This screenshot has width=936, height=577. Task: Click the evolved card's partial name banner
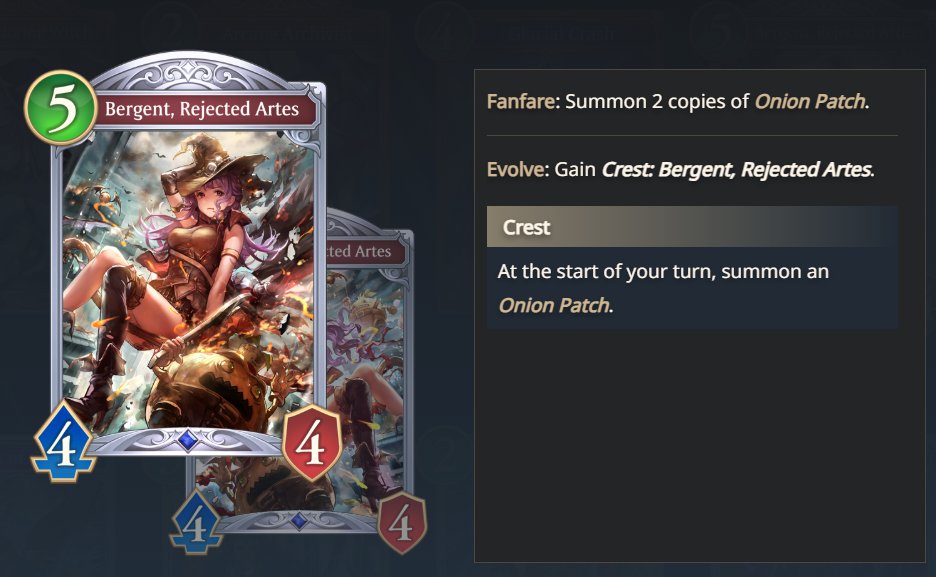coord(365,251)
